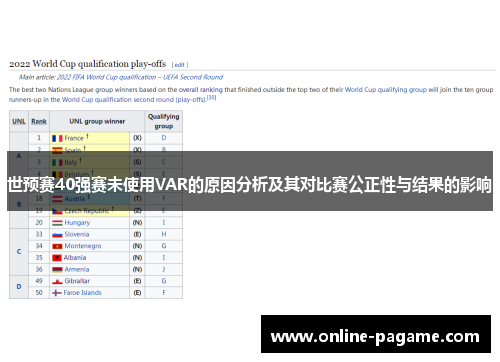Open the 'World Cup qualification second round (play-offs)' link
The height and width of the screenshot is (362, 500).
pos(134,100)
